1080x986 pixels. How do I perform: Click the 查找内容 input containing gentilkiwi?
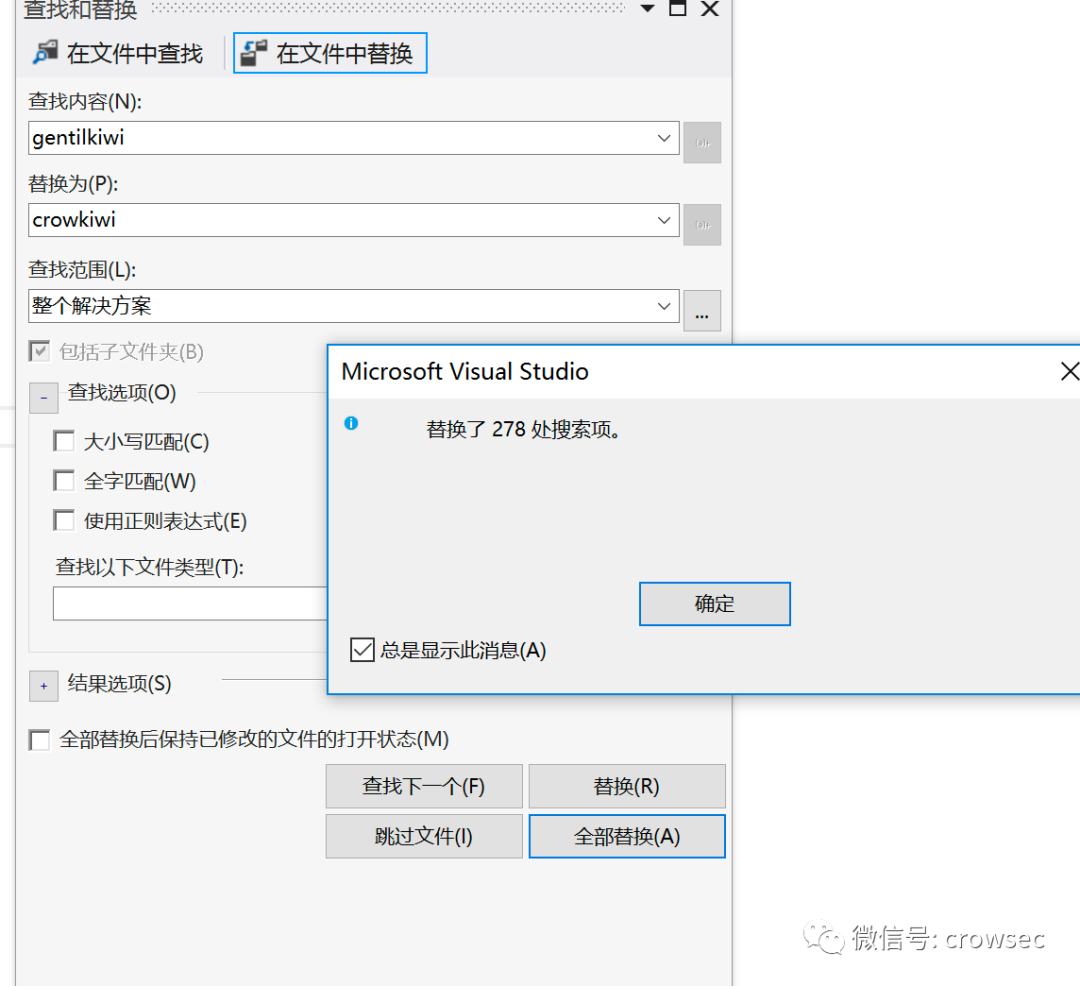[x=353, y=138]
